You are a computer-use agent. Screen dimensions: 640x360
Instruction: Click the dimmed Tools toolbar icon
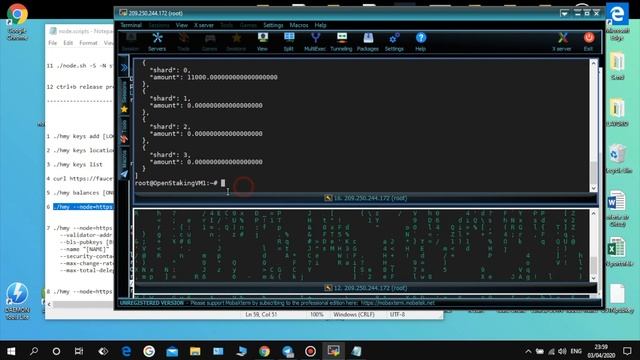pyautogui.click(x=183, y=42)
